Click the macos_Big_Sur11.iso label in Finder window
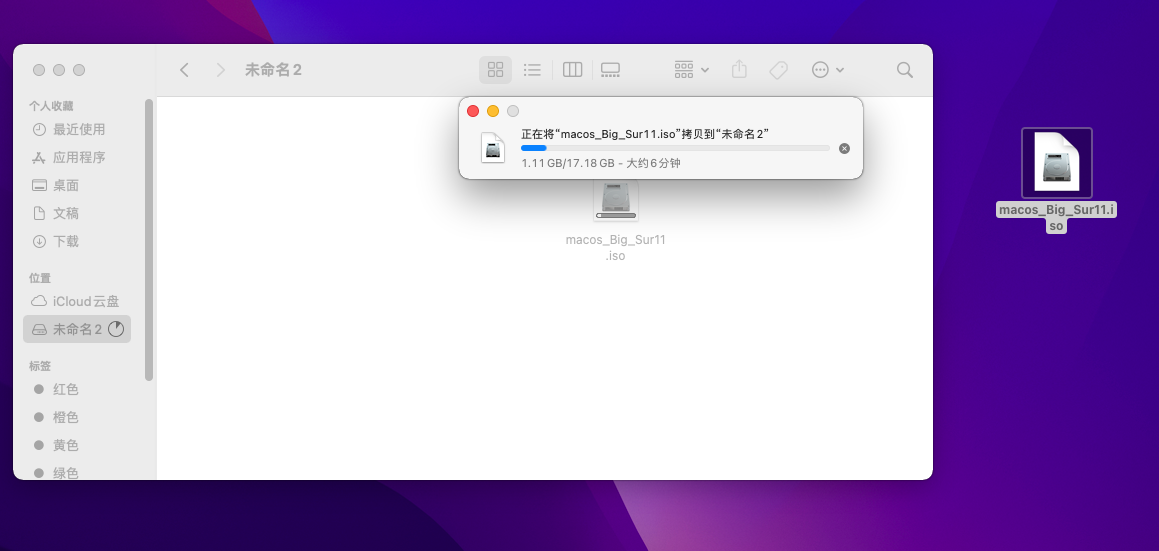Screen dimensions: 1159x551 pos(616,248)
